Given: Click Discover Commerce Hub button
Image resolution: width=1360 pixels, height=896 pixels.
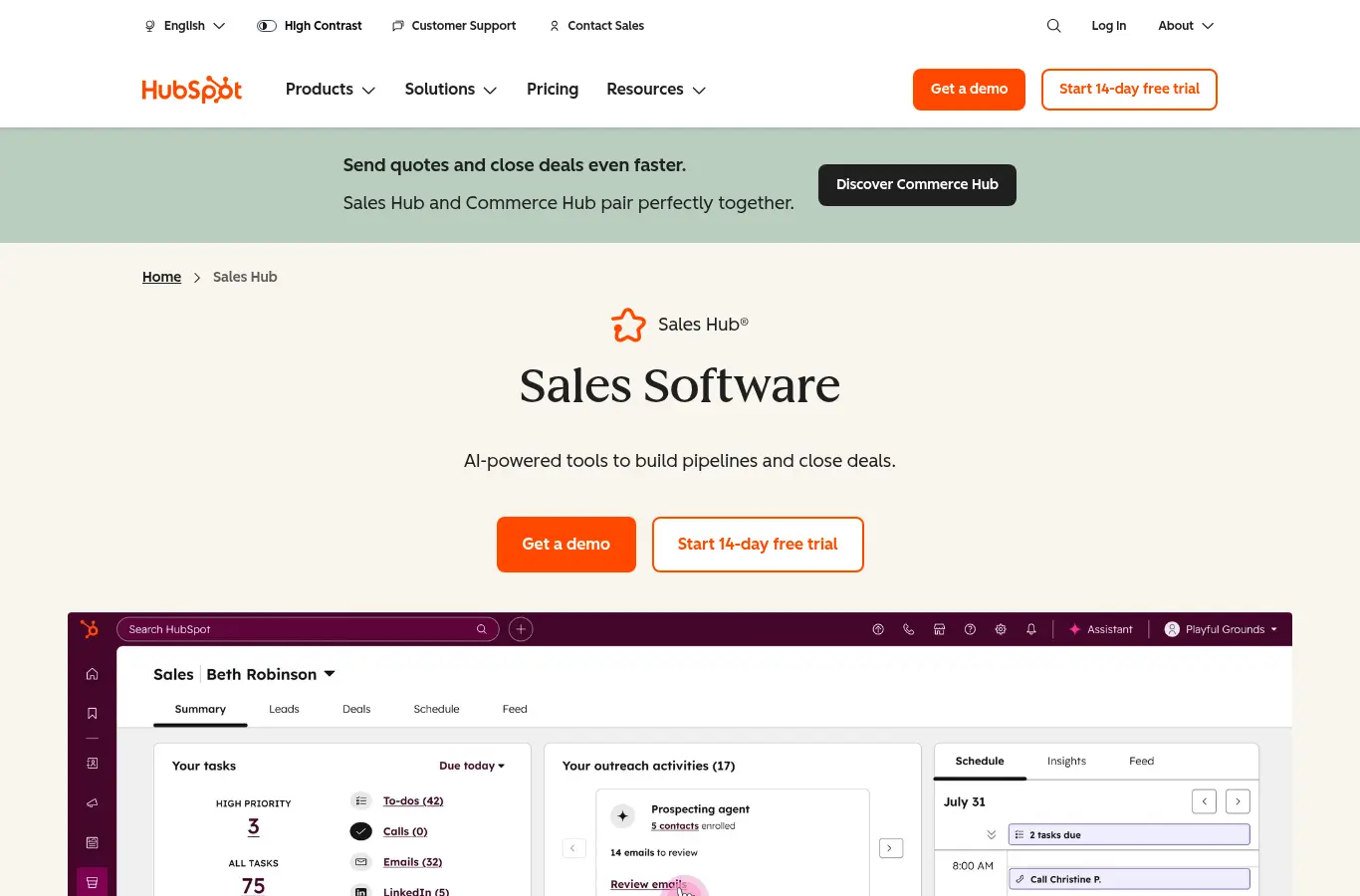Looking at the screenshot, I should (x=917, y=185).
